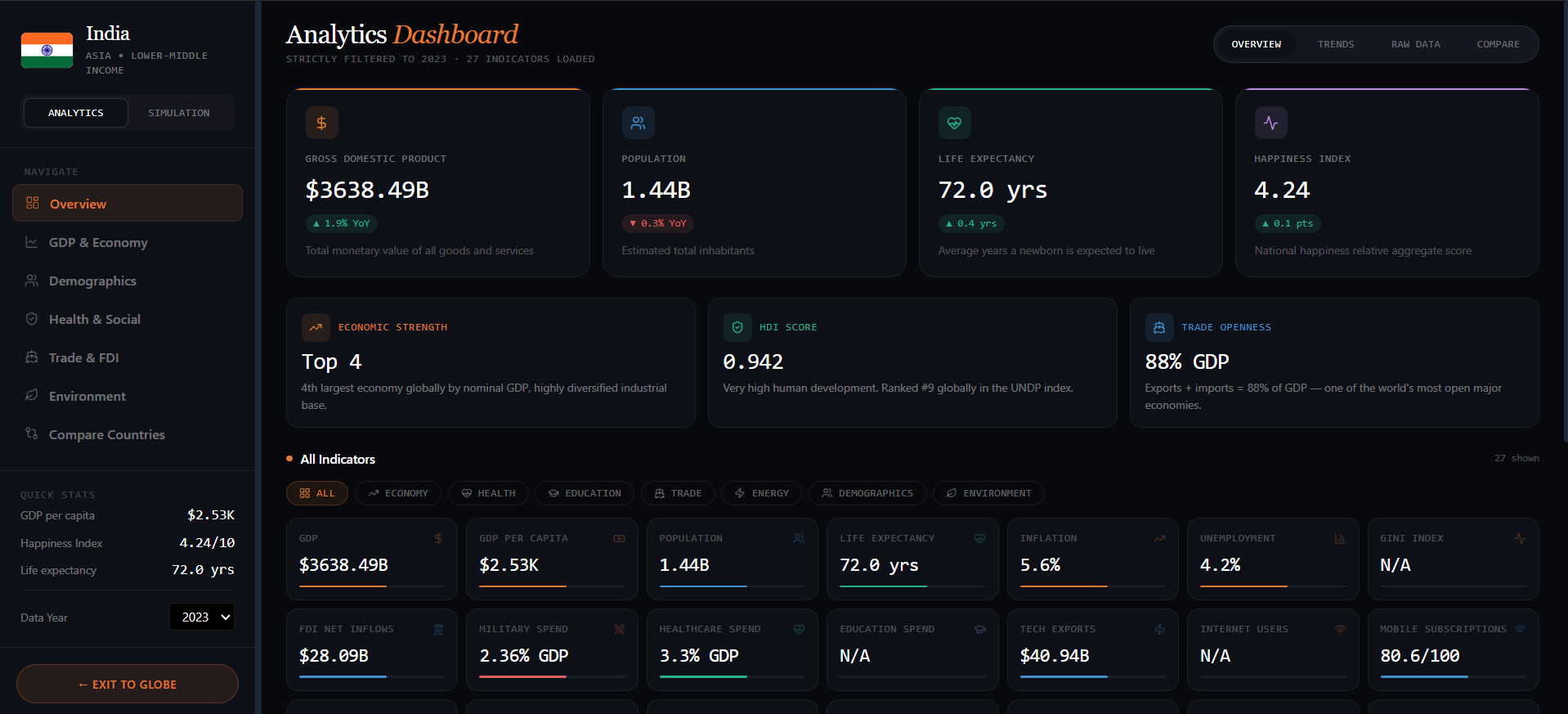Open the Trends tab
This screenshot has height=714, width=1568.
[1336, 44]
